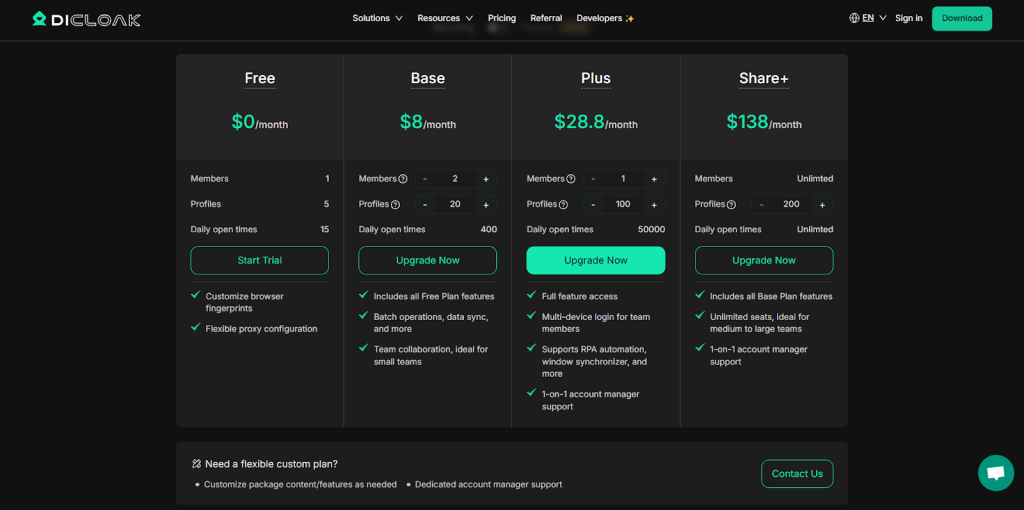Open the Pricing menu item
The width and height of the screenshot is (1024, 510).
[x=502, y=18]
